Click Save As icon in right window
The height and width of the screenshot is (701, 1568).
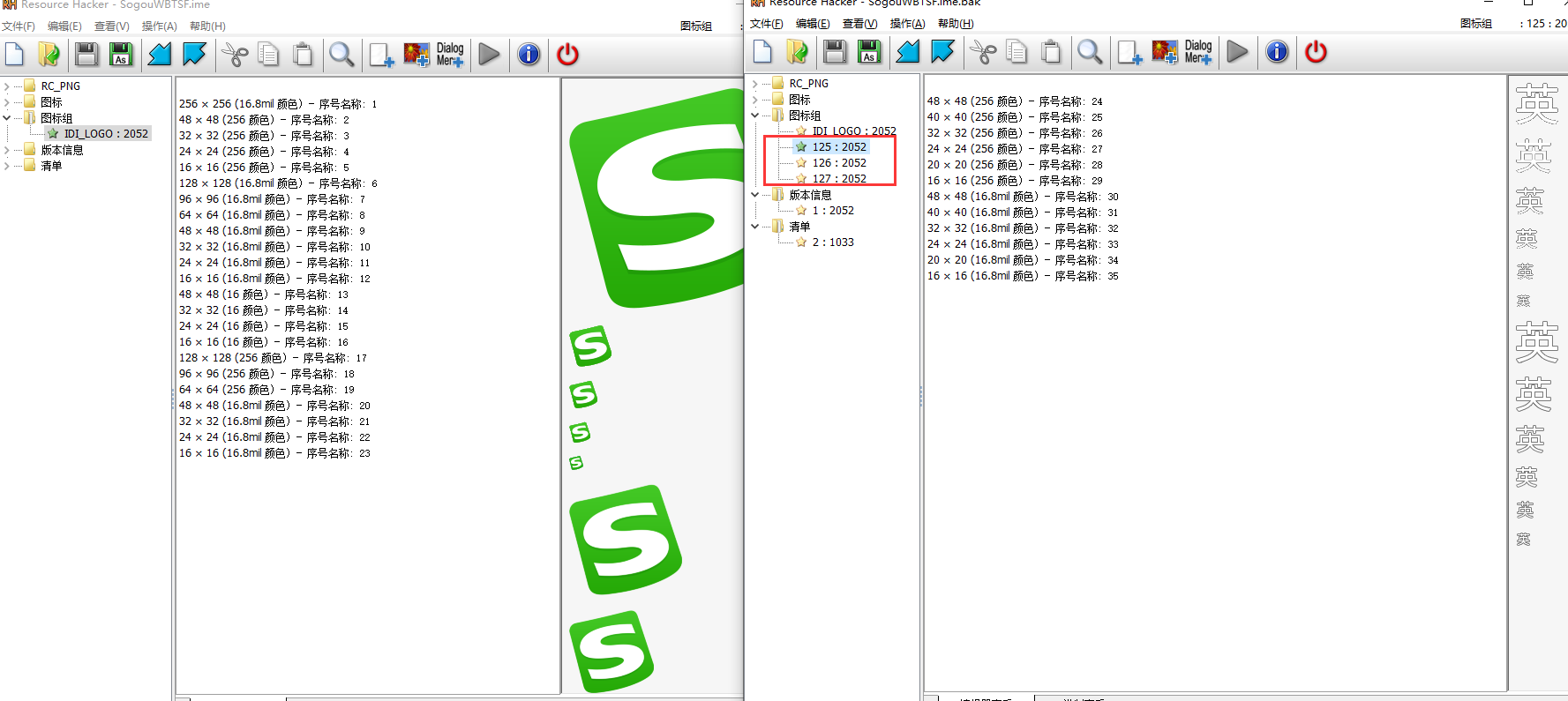point(869,52)
